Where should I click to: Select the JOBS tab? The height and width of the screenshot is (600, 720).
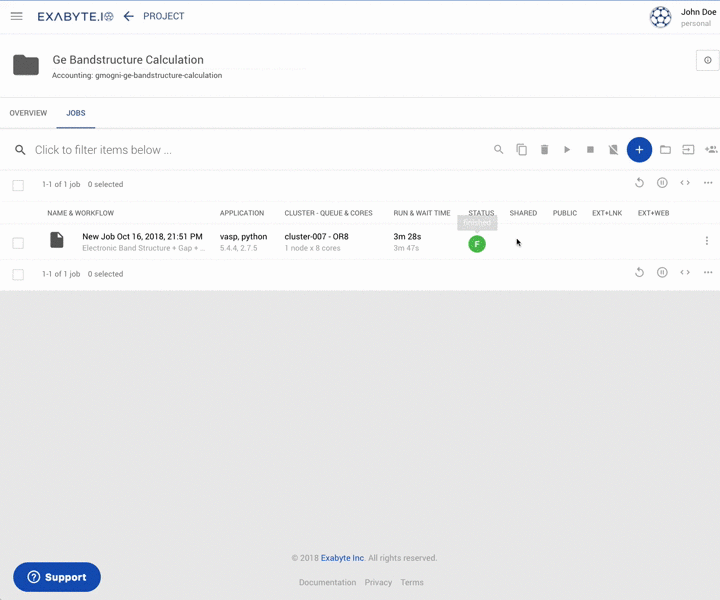tap(76, 113)
